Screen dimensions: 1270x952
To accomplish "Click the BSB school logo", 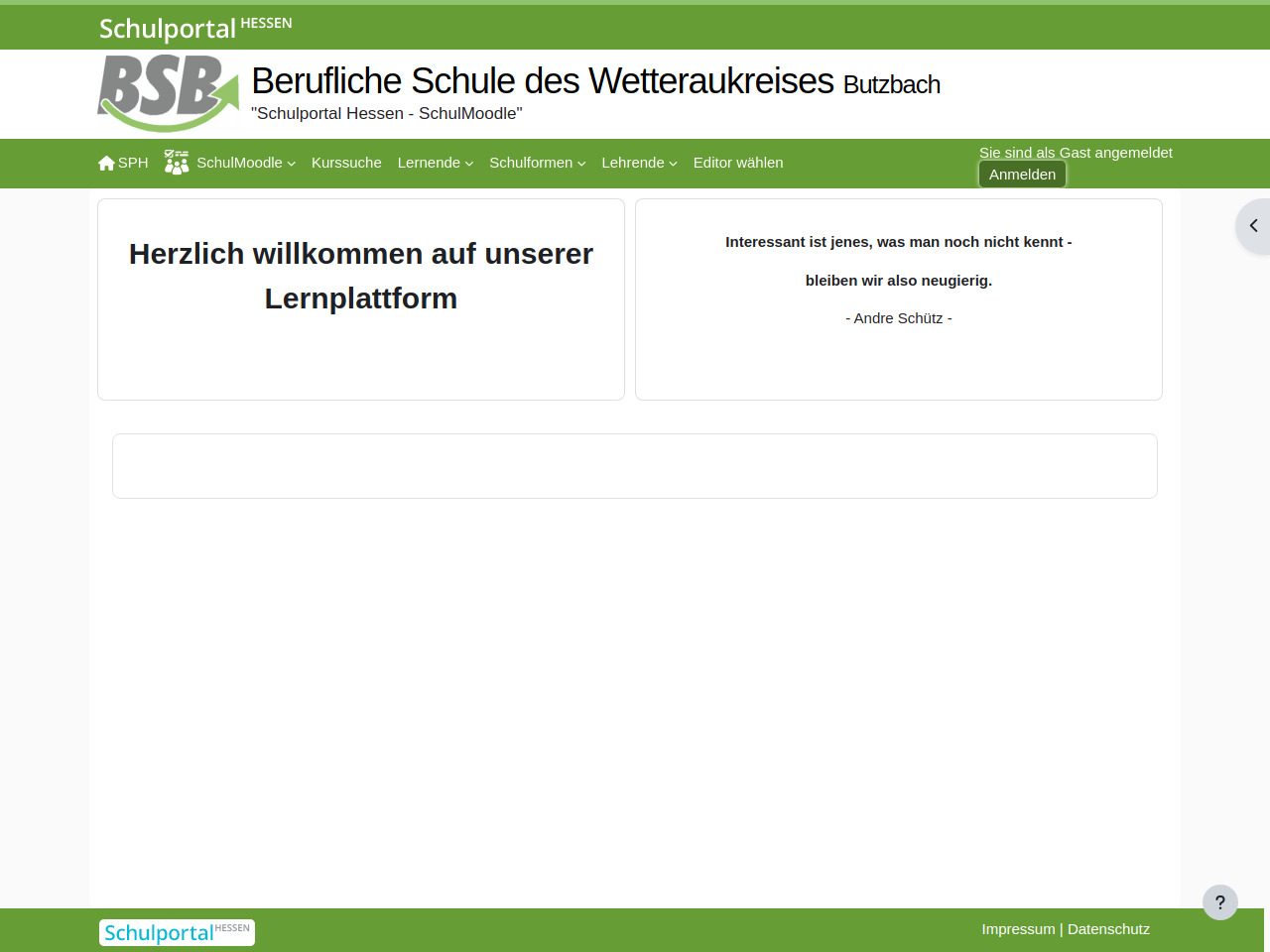I will (x=168, y=93).
